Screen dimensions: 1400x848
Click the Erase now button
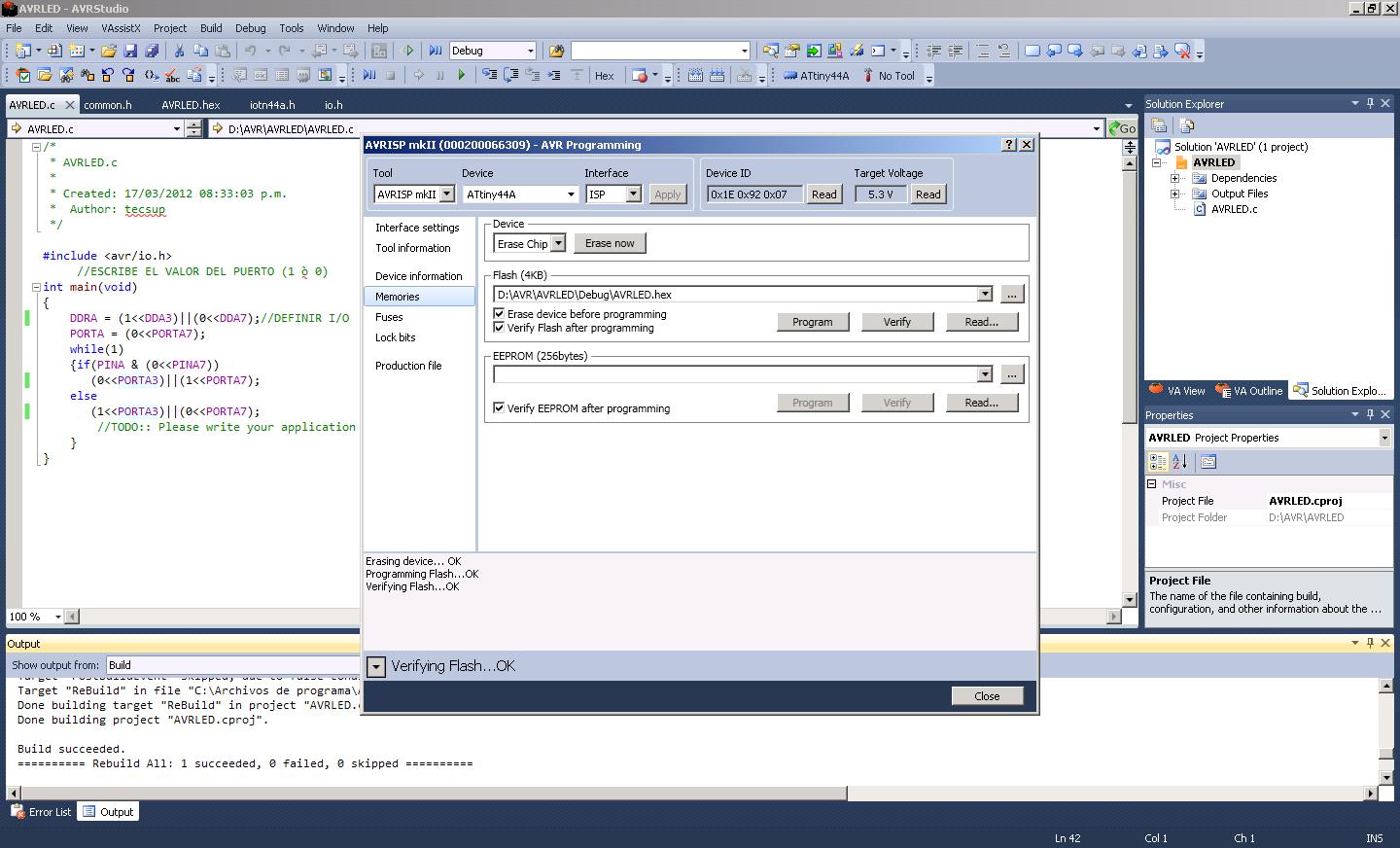coord(610,243)
